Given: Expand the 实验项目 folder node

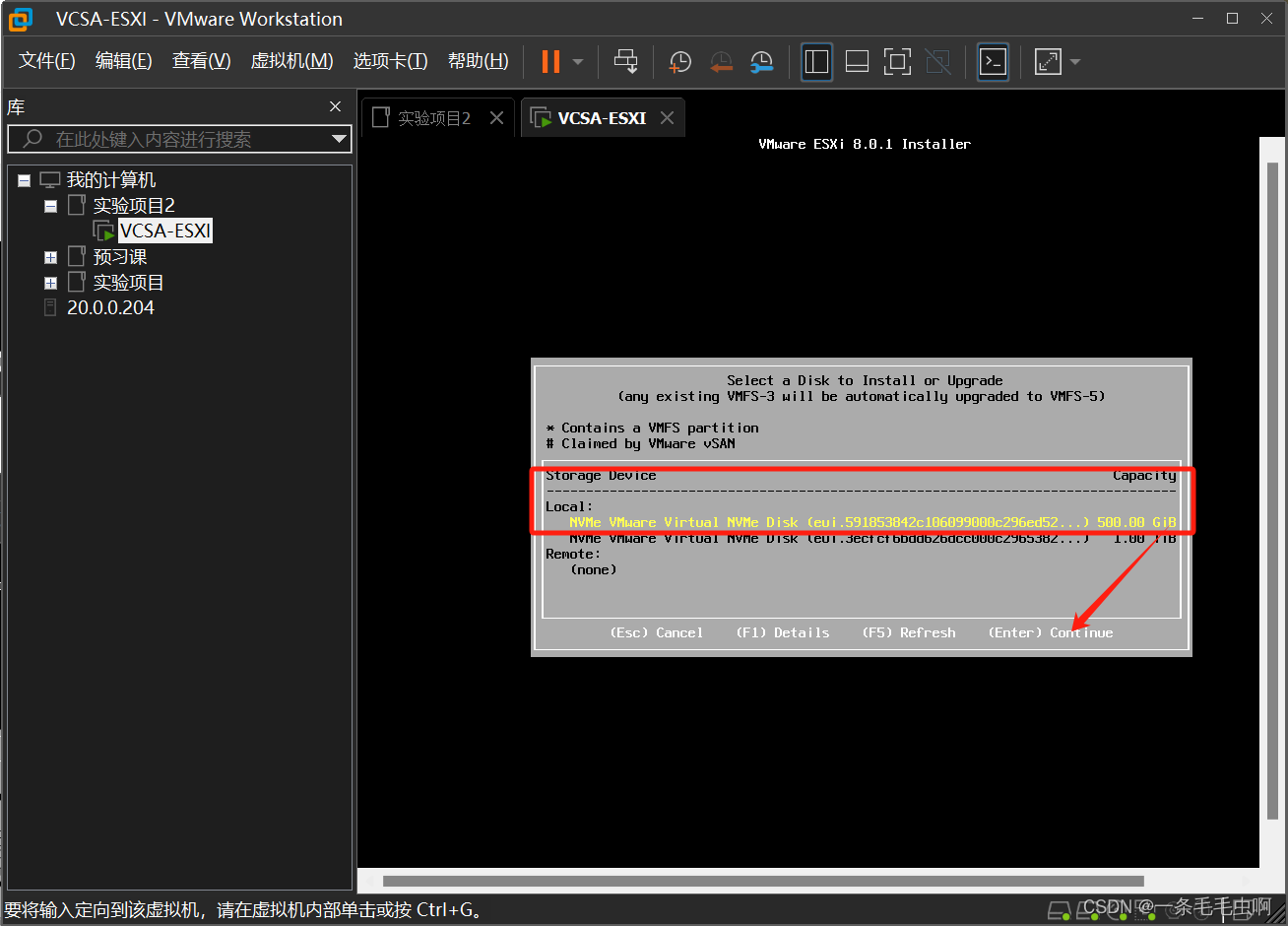Looking at the screenshot, I should click(50, 284).
